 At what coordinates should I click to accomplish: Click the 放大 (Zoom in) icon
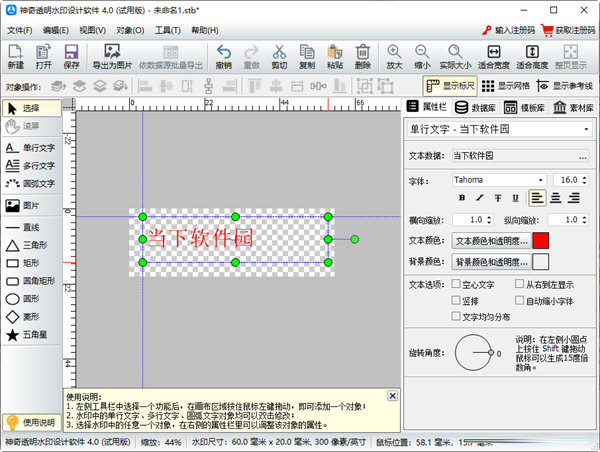point(394,57)
